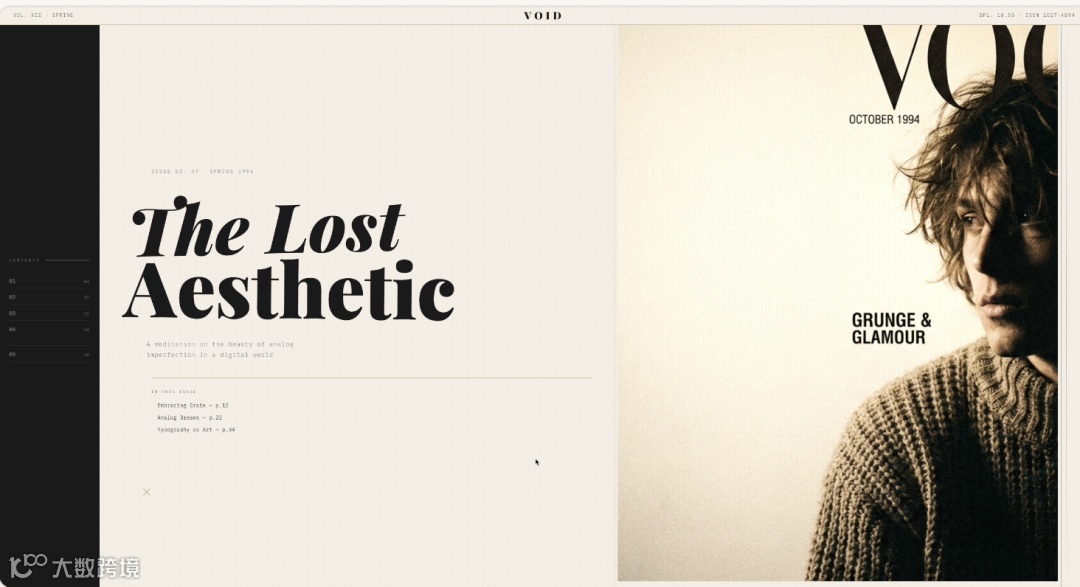The width and height of the screenshot is (1080, 587).
Task: Click the small X close icon
Action: tap(146, 492)
